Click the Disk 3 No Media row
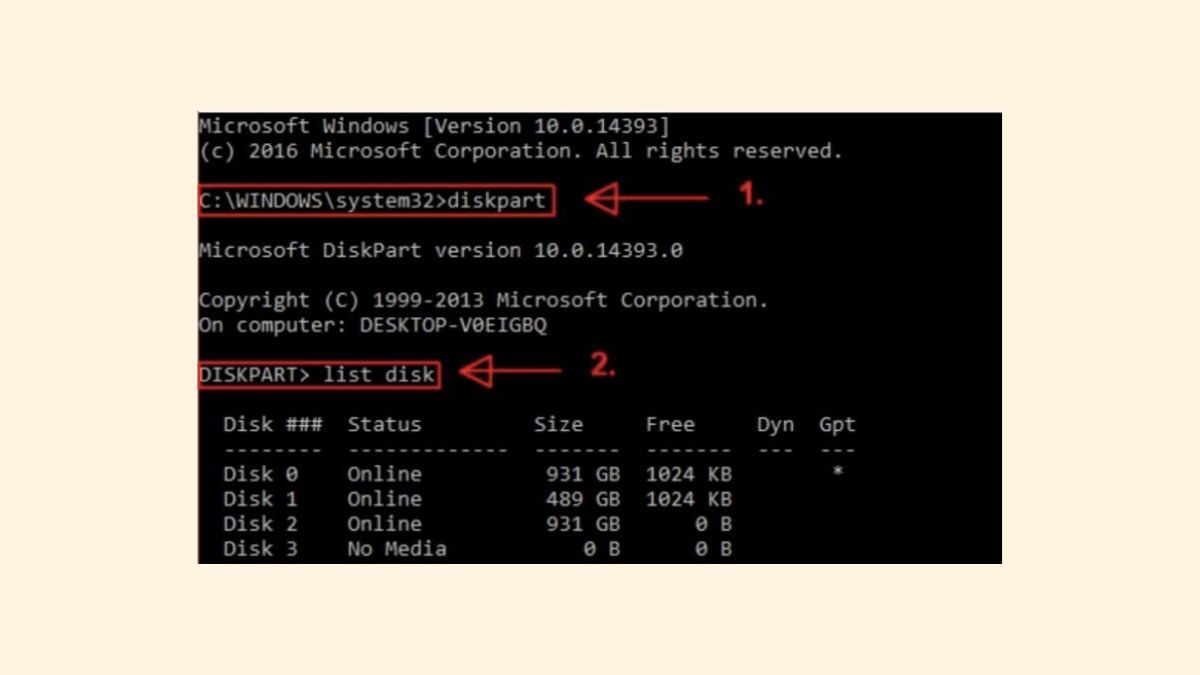This screenshot has width=1200, height=675. pyautogui.click(x=477, y=549)
